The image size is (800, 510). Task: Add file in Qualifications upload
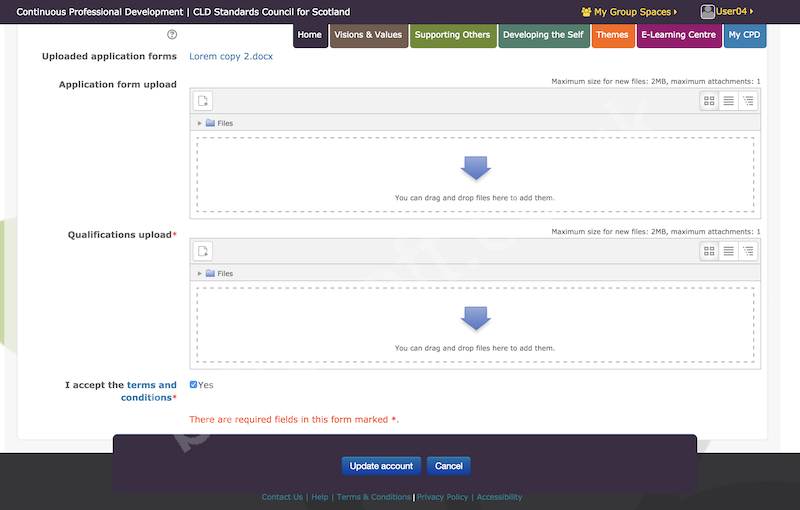coord(203,251)
